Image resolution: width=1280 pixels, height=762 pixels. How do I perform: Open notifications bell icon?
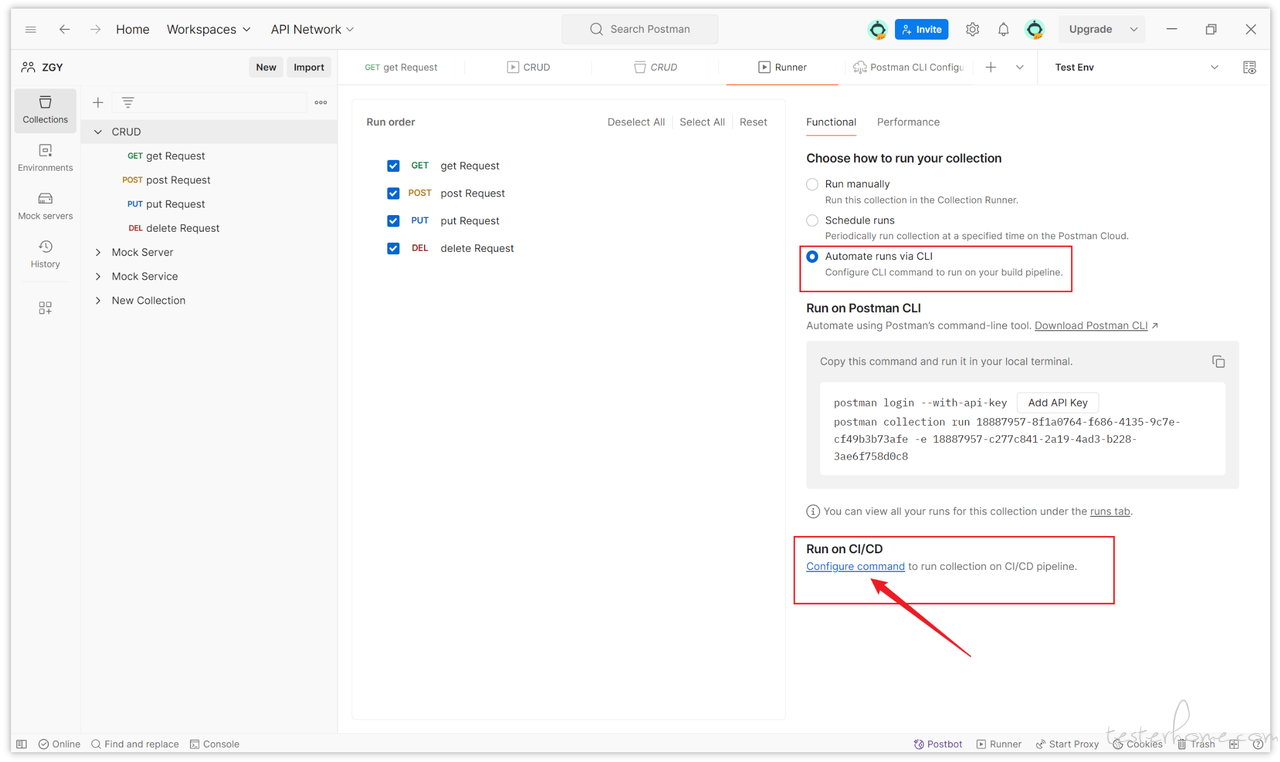click(1003, 30)
